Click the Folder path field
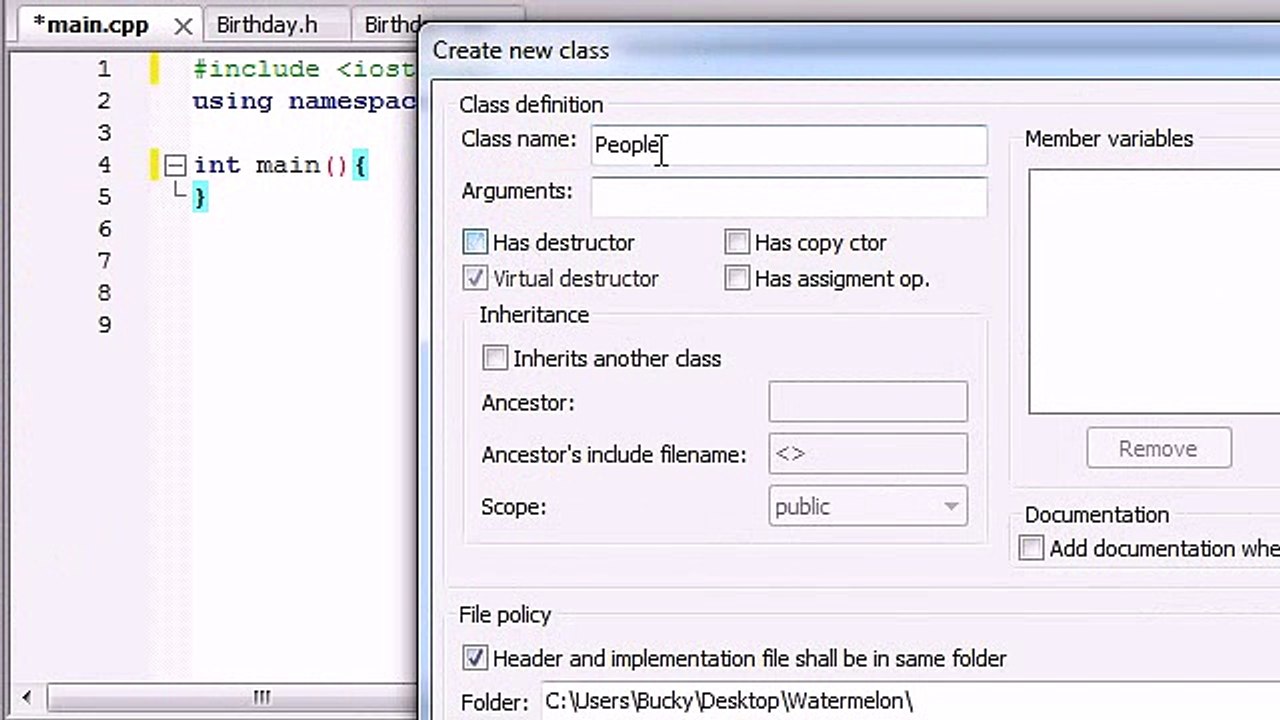Image resolution: width=1280 pixels, height=720 pixels. [x=910, y=701]
